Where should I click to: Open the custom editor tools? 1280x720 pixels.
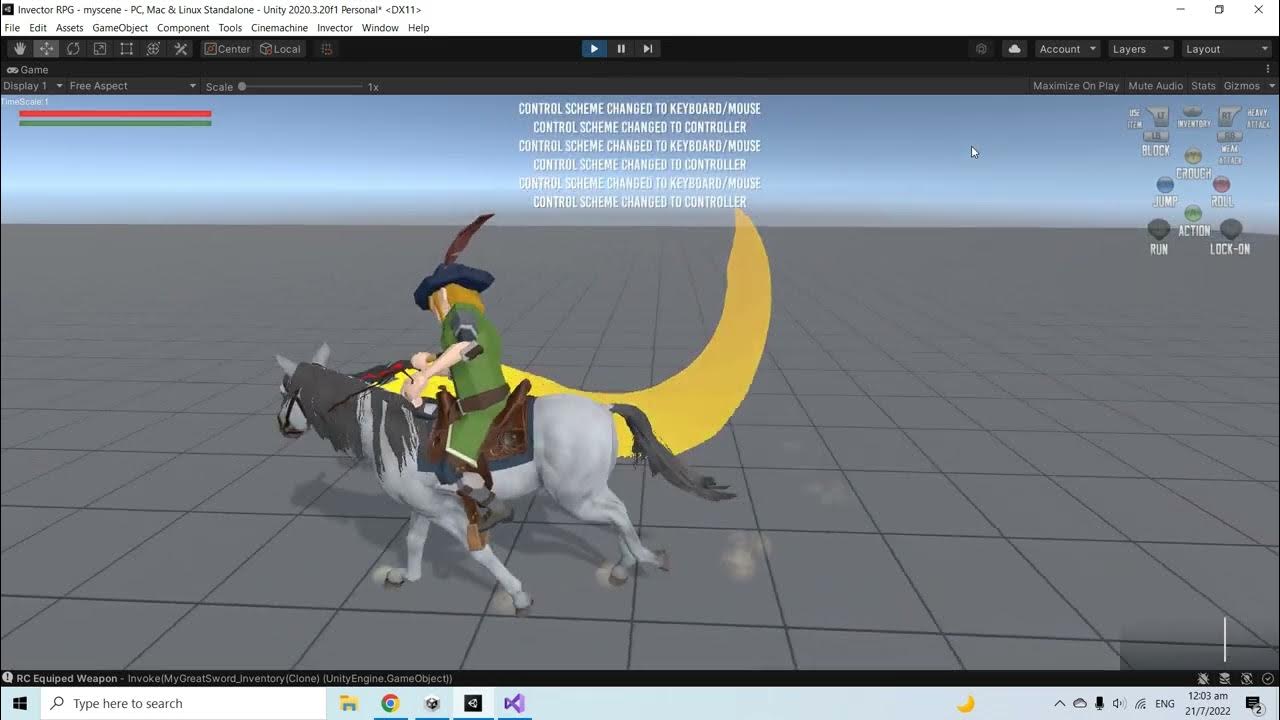181,49
